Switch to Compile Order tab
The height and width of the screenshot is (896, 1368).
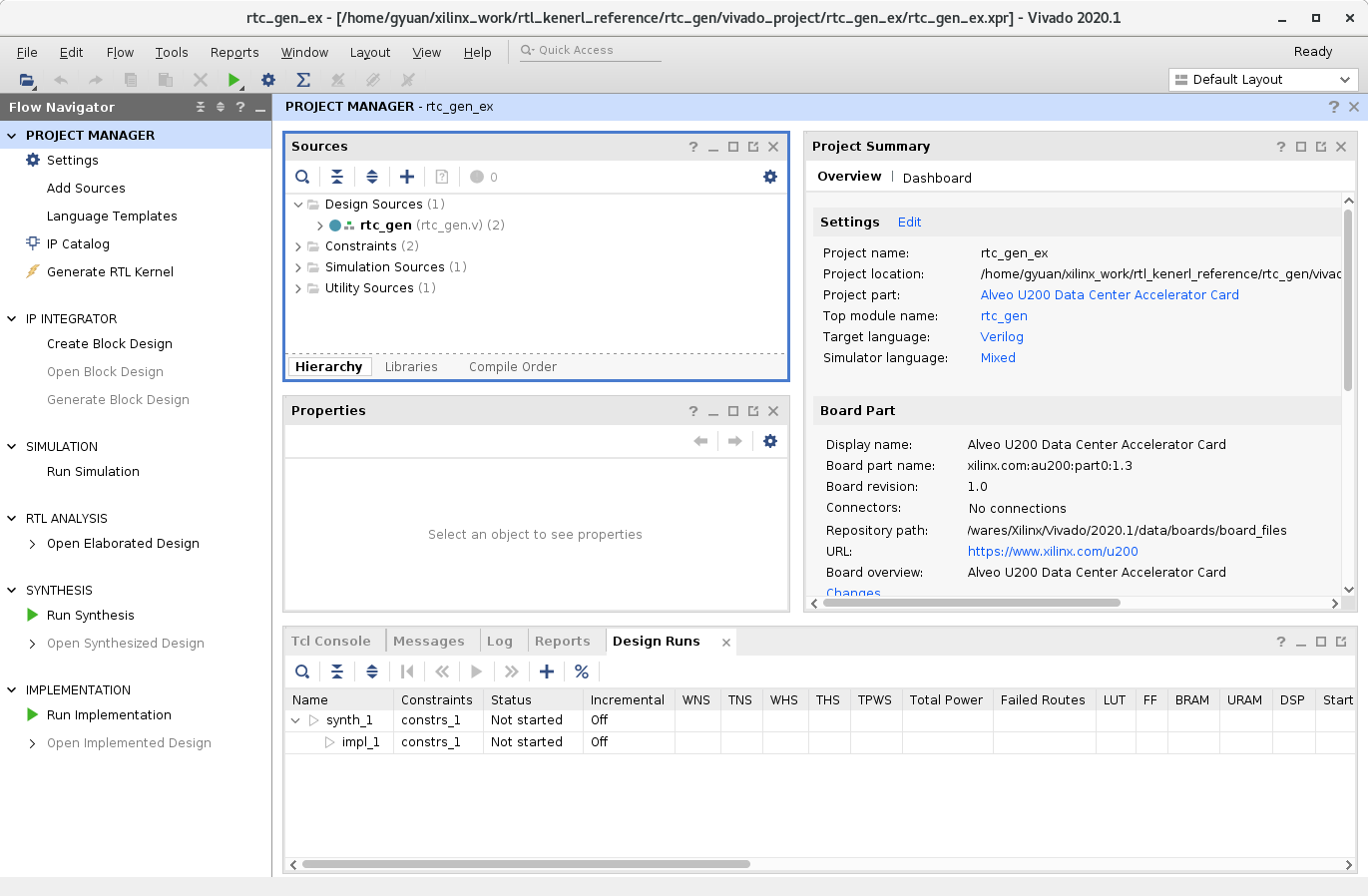(513, 367)
